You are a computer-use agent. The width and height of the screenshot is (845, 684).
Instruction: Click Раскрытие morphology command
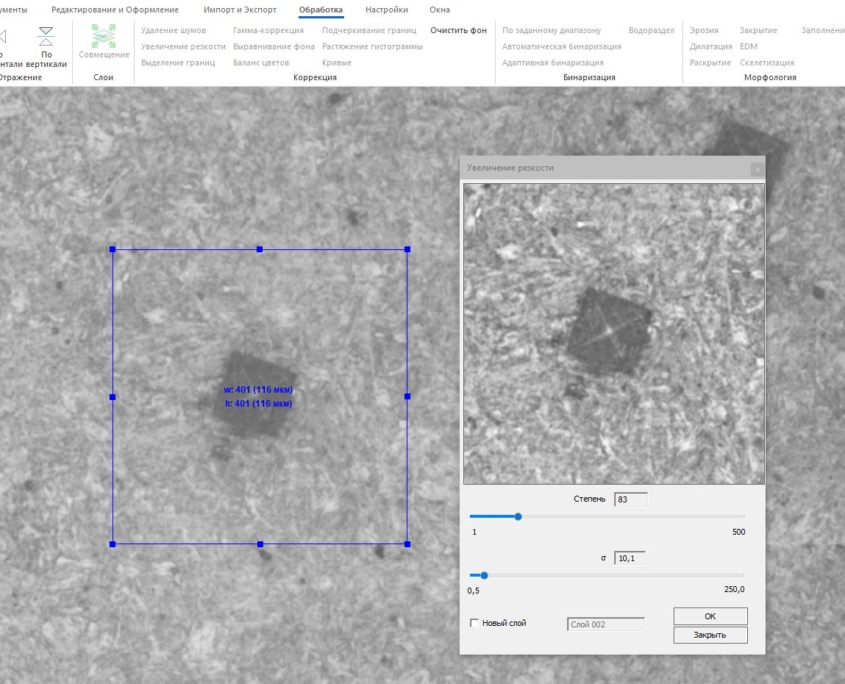click(710, 63)
